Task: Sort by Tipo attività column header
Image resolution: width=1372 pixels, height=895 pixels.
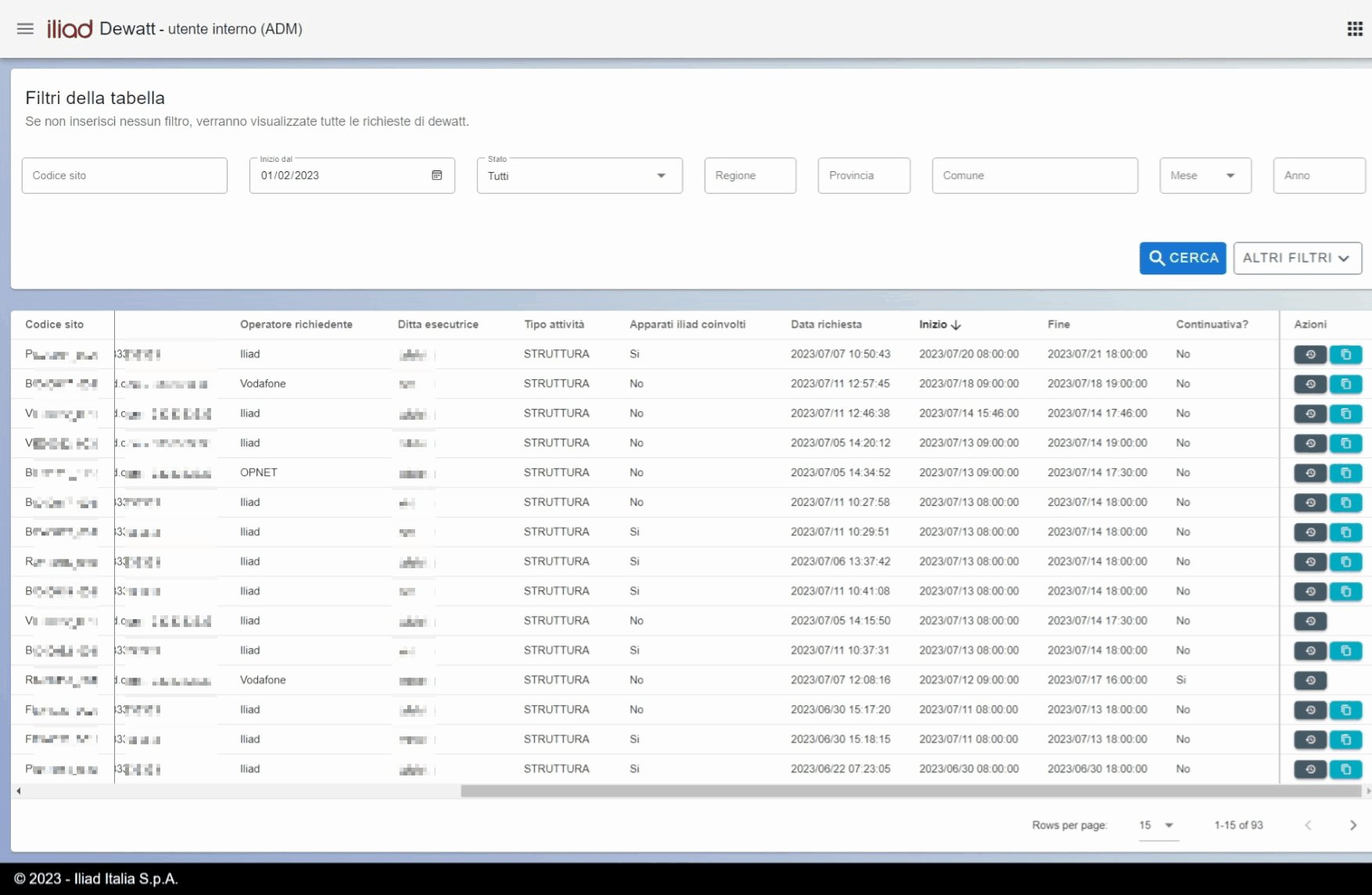Action: pos(553,324)
